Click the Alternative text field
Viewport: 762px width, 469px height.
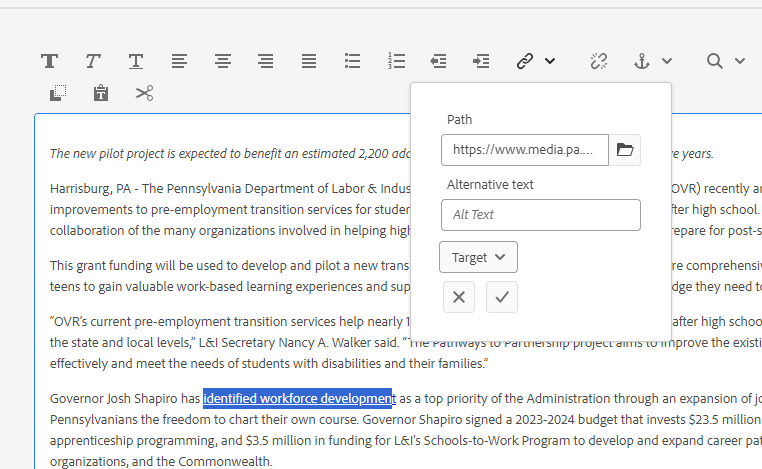(x=541, y=215)
